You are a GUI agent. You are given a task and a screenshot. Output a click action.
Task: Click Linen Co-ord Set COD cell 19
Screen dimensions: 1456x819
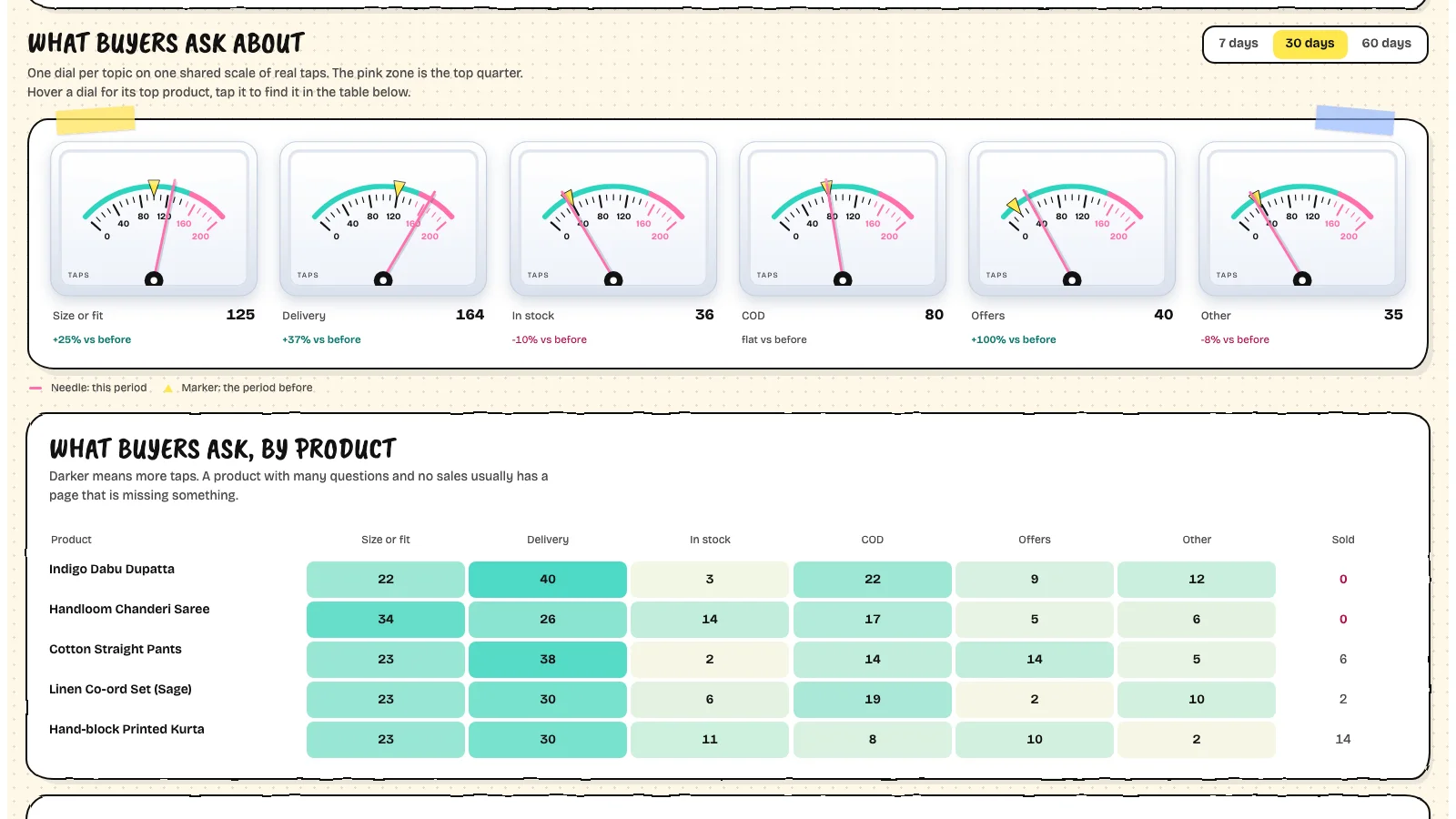coord(873,700)
